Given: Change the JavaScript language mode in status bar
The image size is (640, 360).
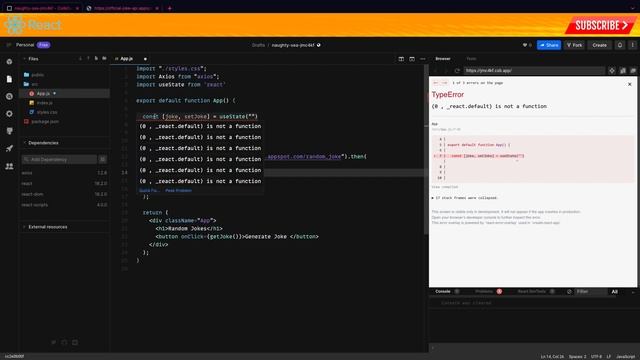Looking at the screenshot, I should coord(625,357).
